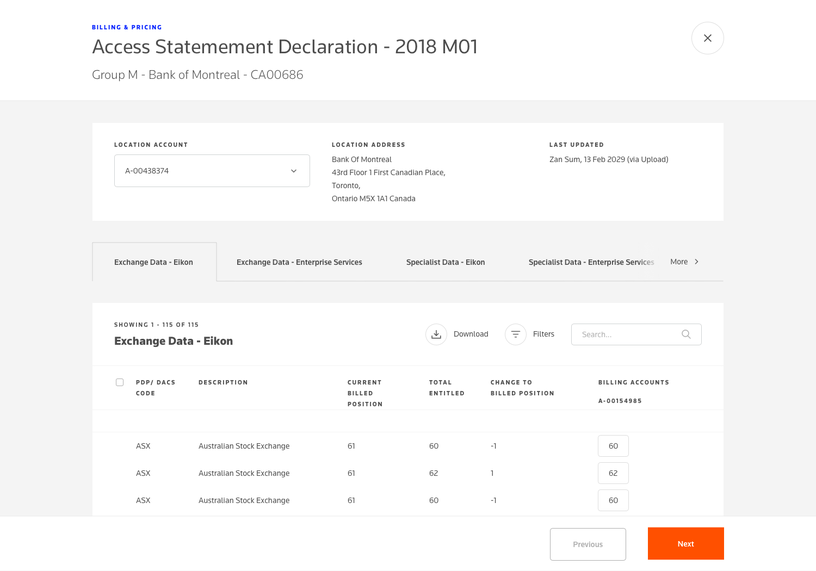Focus the Search input field
Screen dimensions: 816x571
[636, 334]
